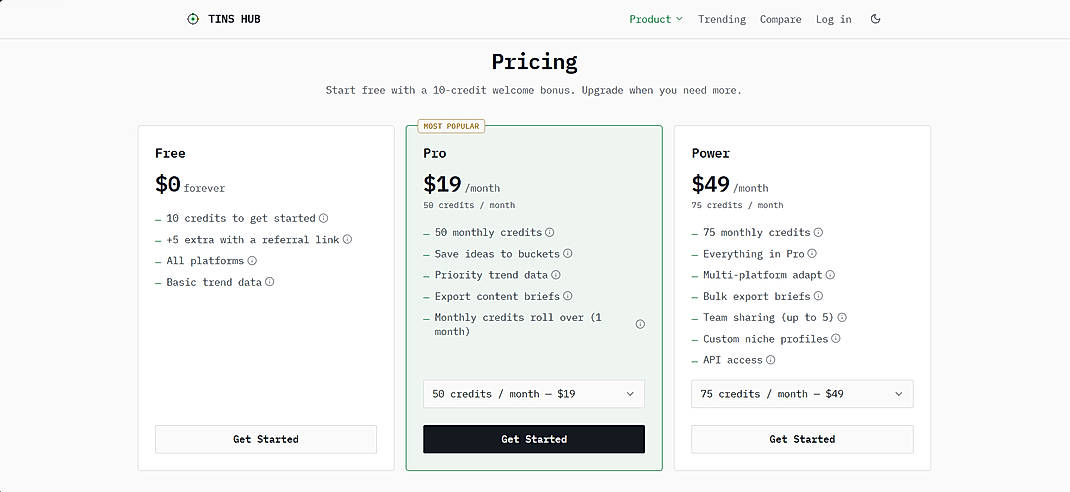Show info for +5 extra with referral link
1070x492 pixels.
(x=347, y=240)
